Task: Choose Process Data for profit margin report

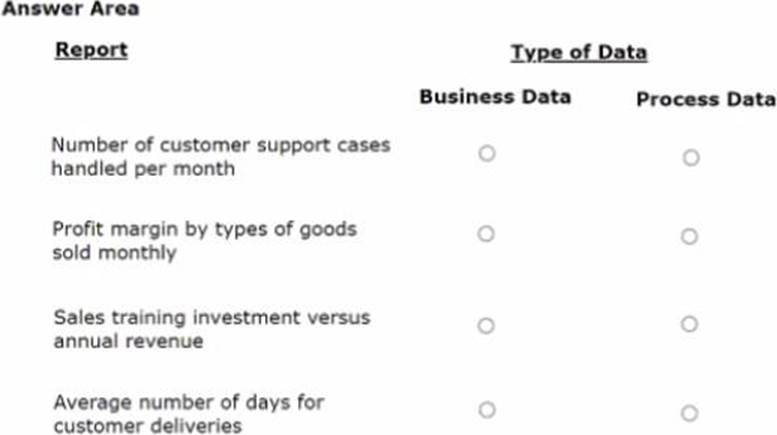Action: pos(689,237)
